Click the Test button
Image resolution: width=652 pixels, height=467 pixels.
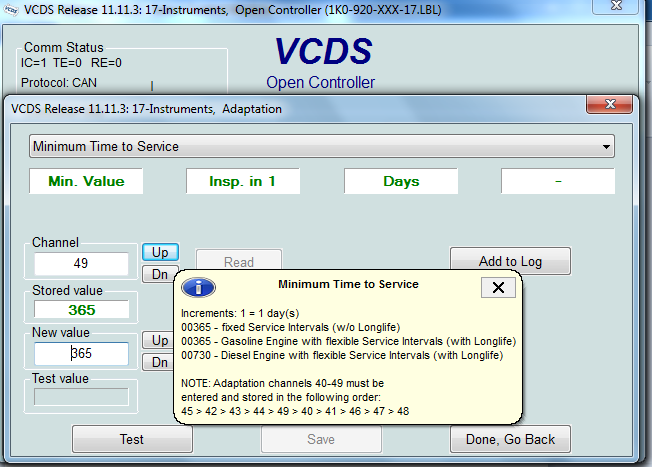tap(132, 439)
